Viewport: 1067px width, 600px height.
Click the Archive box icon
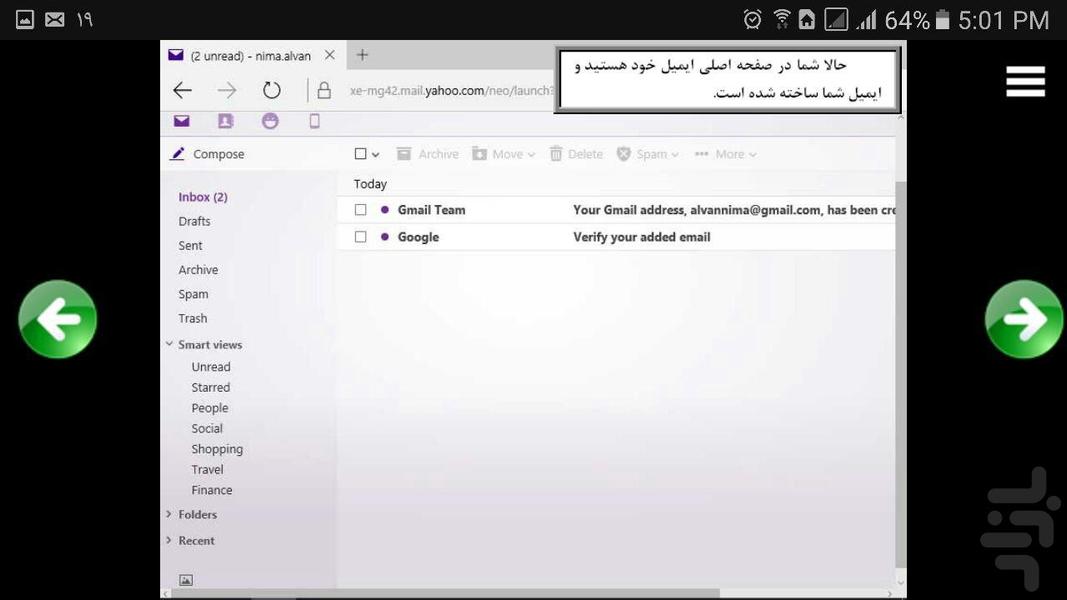click(x=404, y=154)
